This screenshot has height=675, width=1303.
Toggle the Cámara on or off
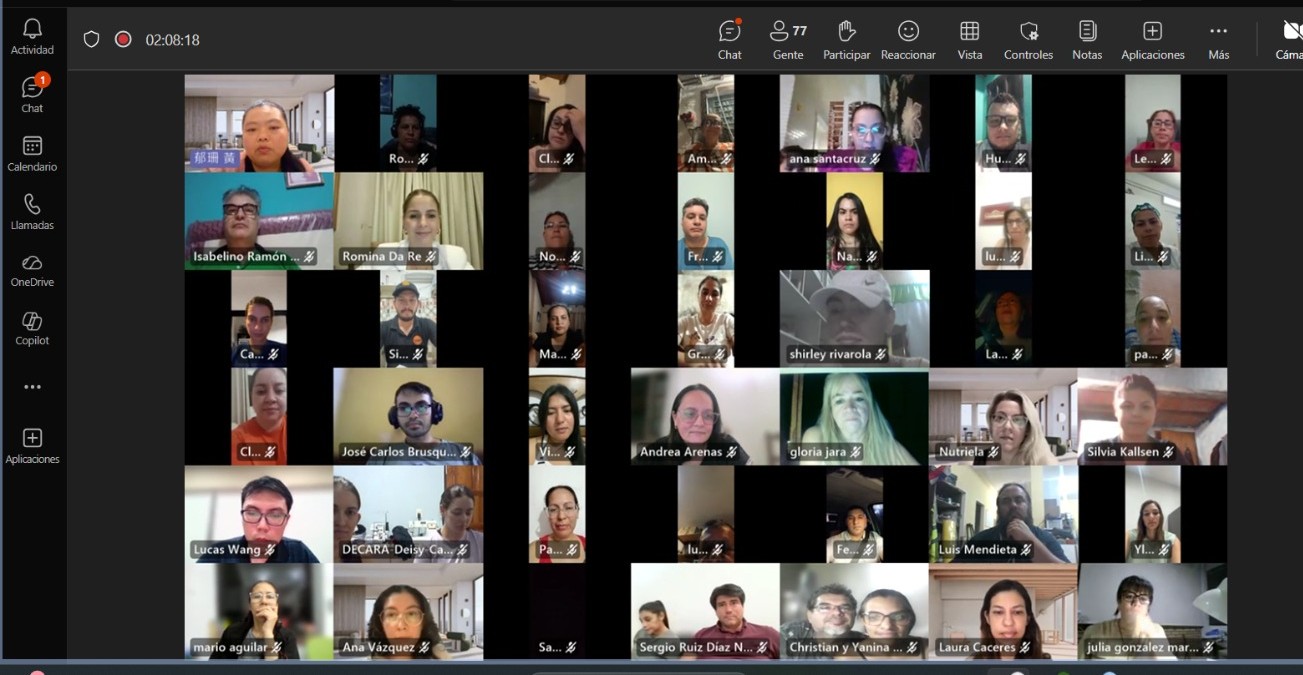(1290, 39)
